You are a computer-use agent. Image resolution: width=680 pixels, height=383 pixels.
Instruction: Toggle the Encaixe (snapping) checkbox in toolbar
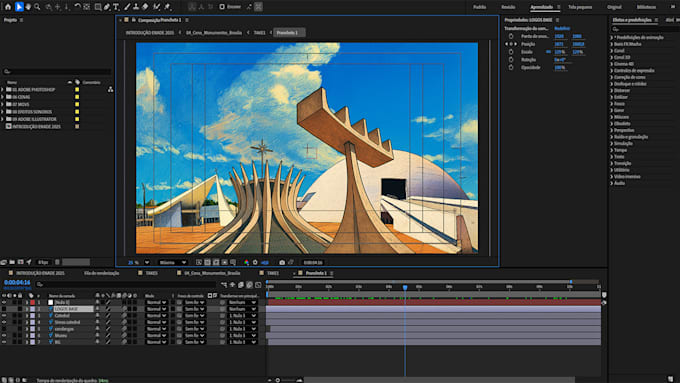tap(222, 7)
